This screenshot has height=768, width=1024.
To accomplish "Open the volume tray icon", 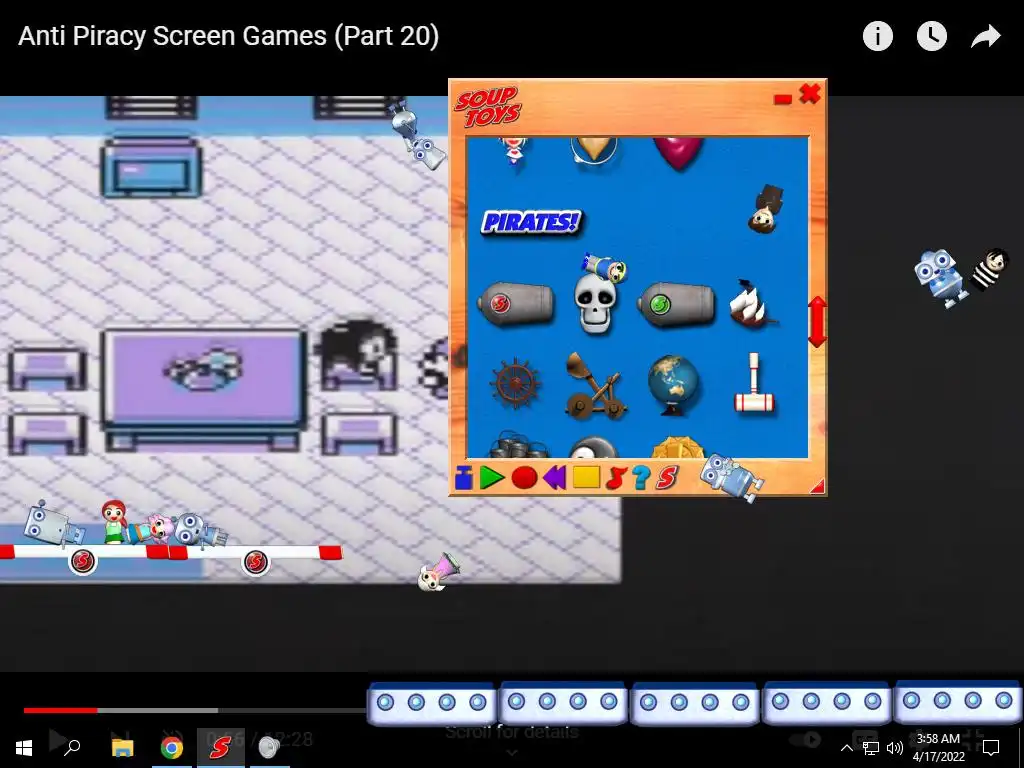I will pos(895,748).
